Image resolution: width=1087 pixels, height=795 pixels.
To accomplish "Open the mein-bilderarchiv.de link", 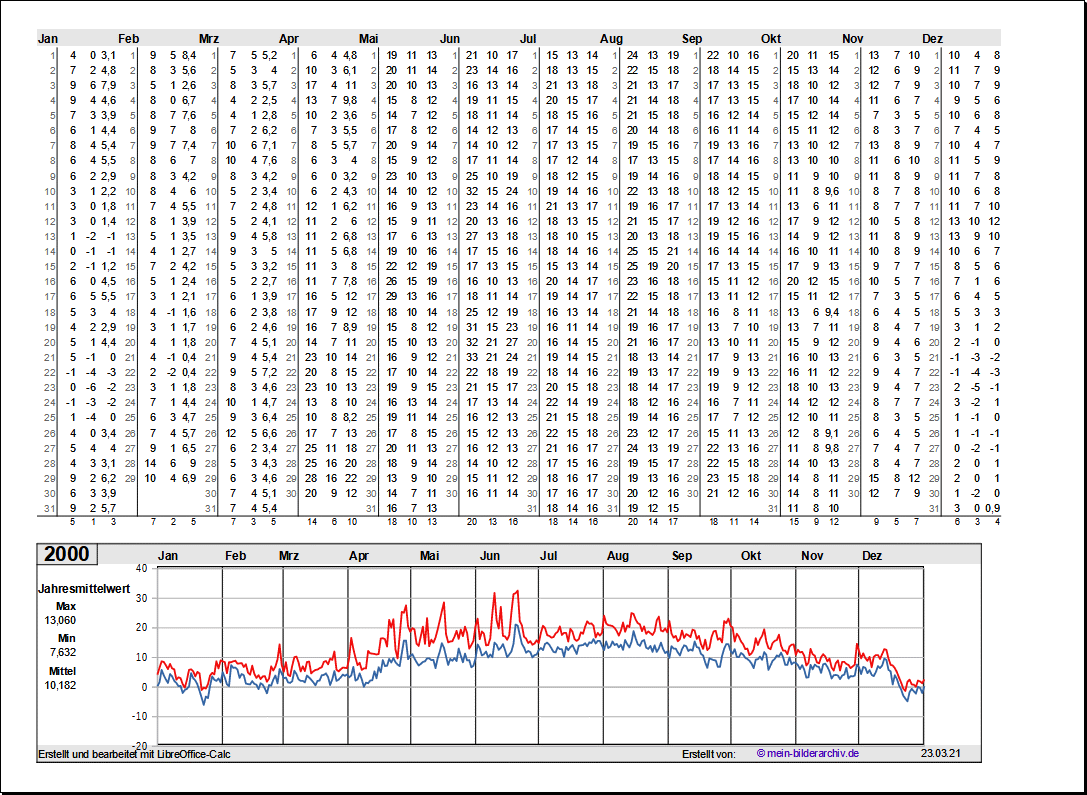I will pos(808,754).
